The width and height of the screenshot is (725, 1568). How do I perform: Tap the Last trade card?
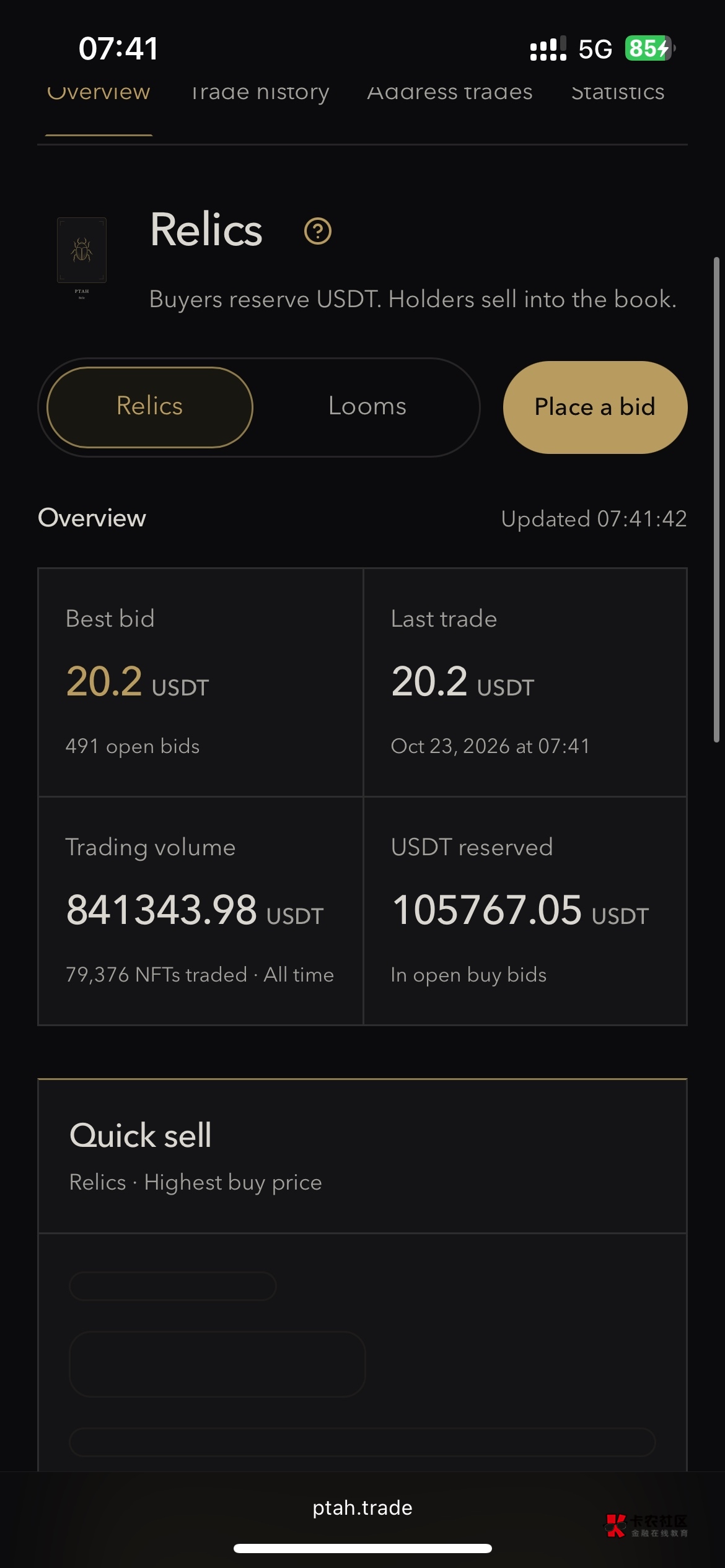[x=525, y=682]
